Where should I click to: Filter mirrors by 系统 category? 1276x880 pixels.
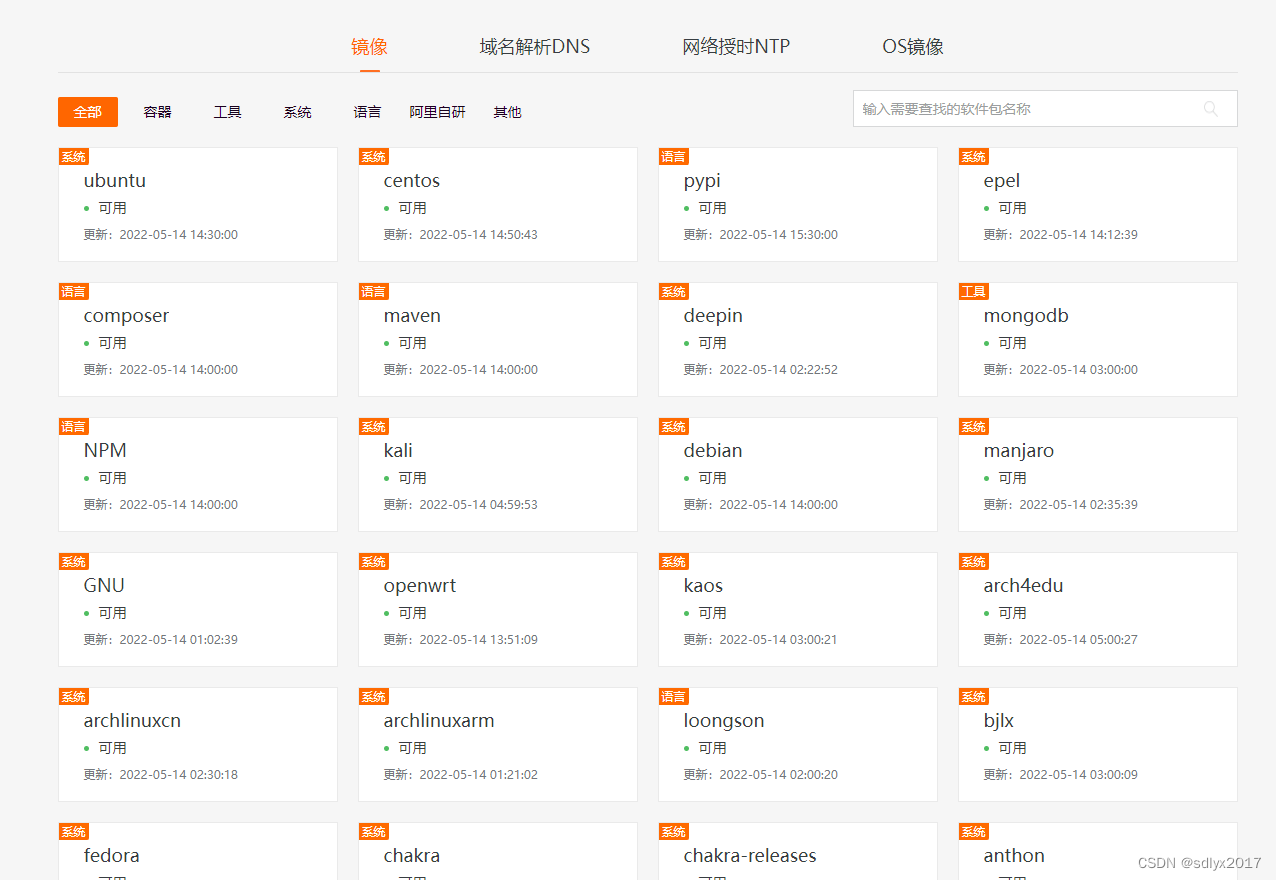point(298,112)
